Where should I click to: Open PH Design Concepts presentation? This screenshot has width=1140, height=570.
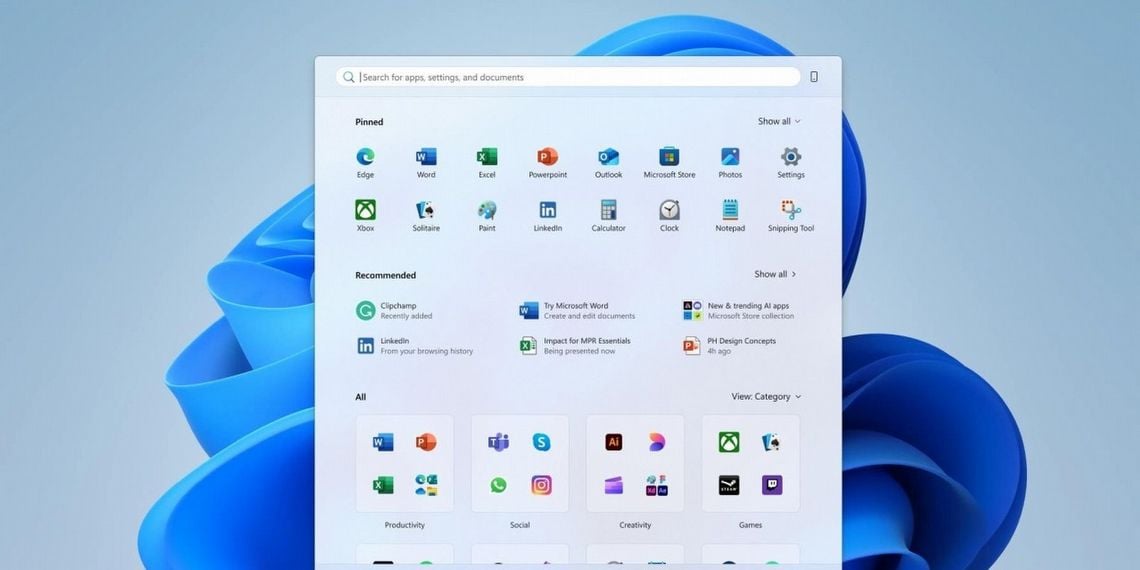(729, 345)
